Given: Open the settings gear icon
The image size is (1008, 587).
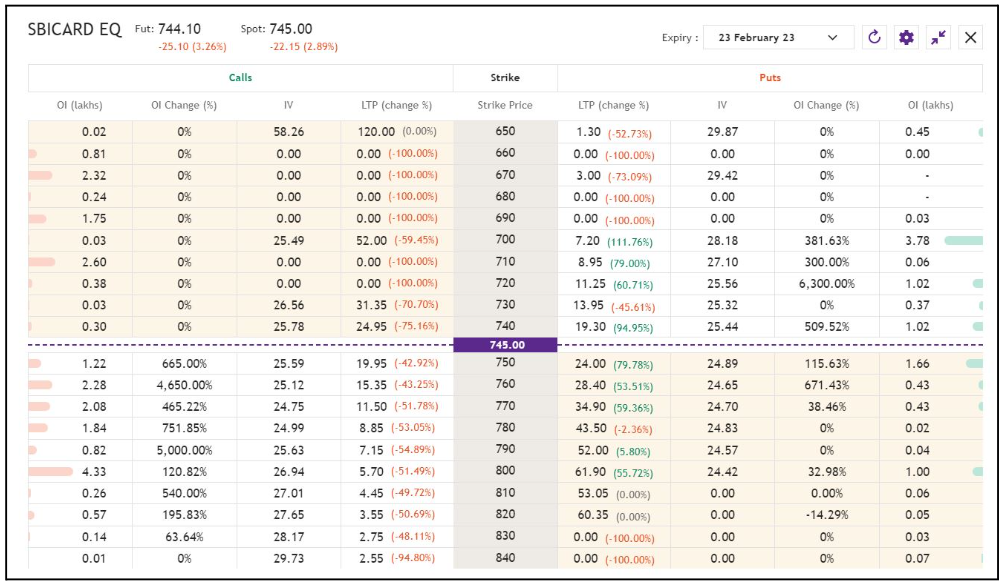Looking at the screenshot, I should [x=906, y=38].
